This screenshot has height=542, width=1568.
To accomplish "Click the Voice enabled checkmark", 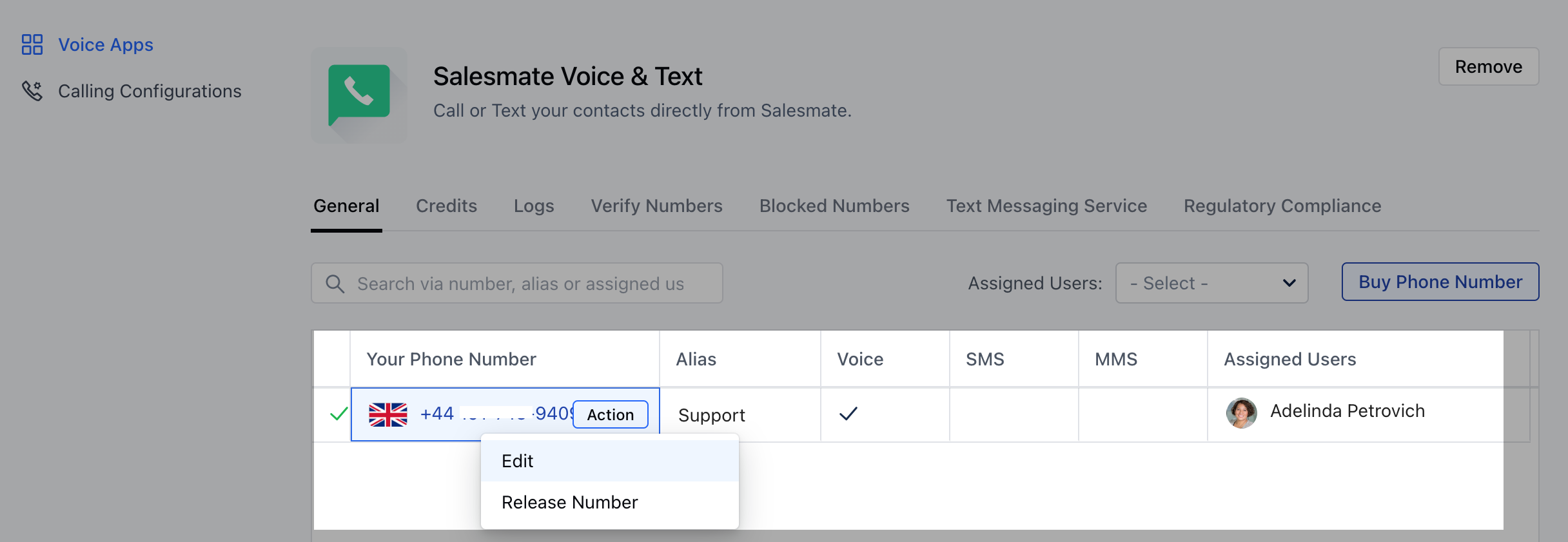I will click(848, 414).
